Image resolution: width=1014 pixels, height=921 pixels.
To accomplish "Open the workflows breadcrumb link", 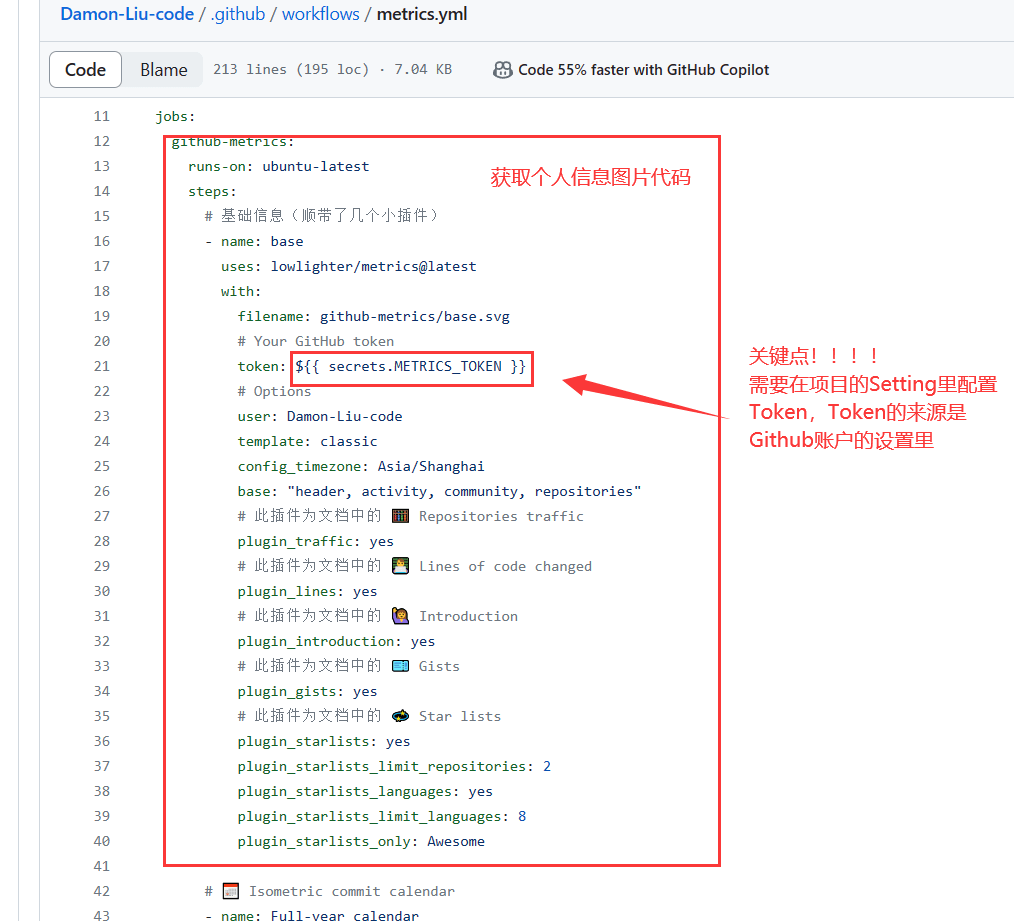I will coord(320,14).
